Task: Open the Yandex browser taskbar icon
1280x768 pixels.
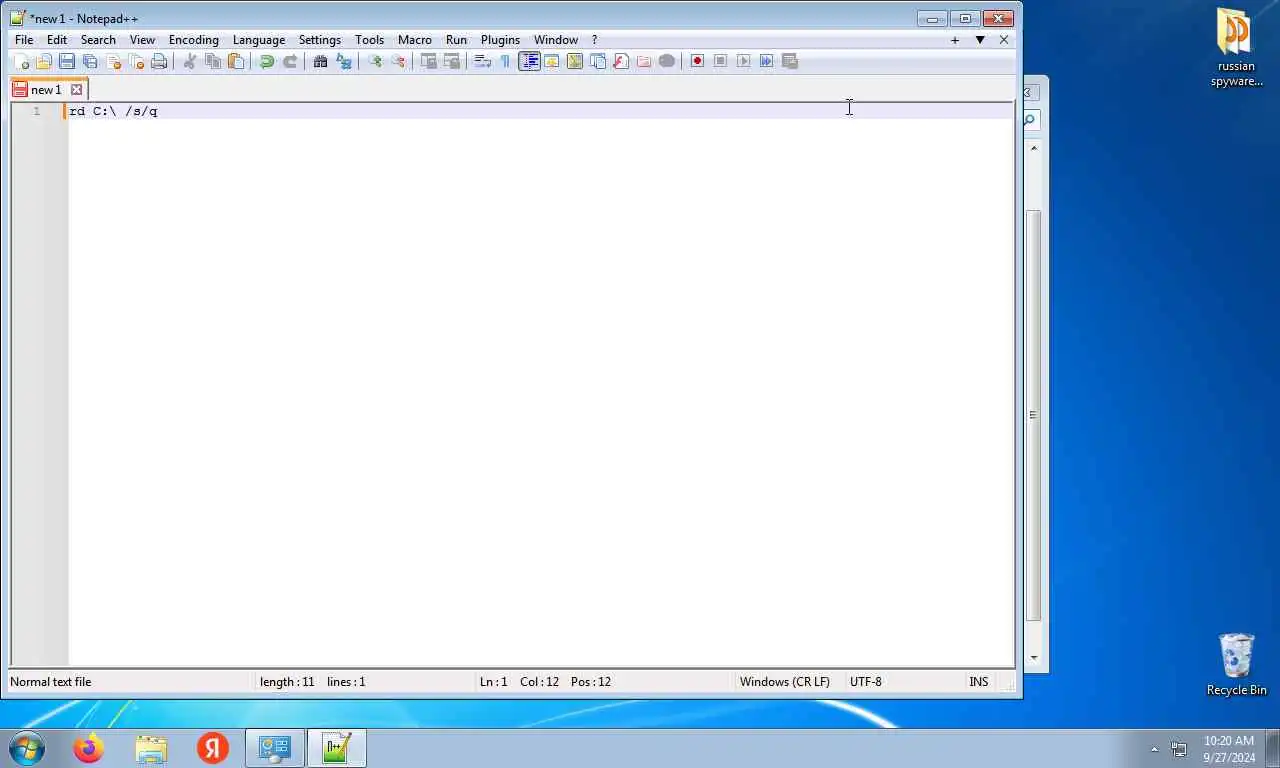Action: 212,747
